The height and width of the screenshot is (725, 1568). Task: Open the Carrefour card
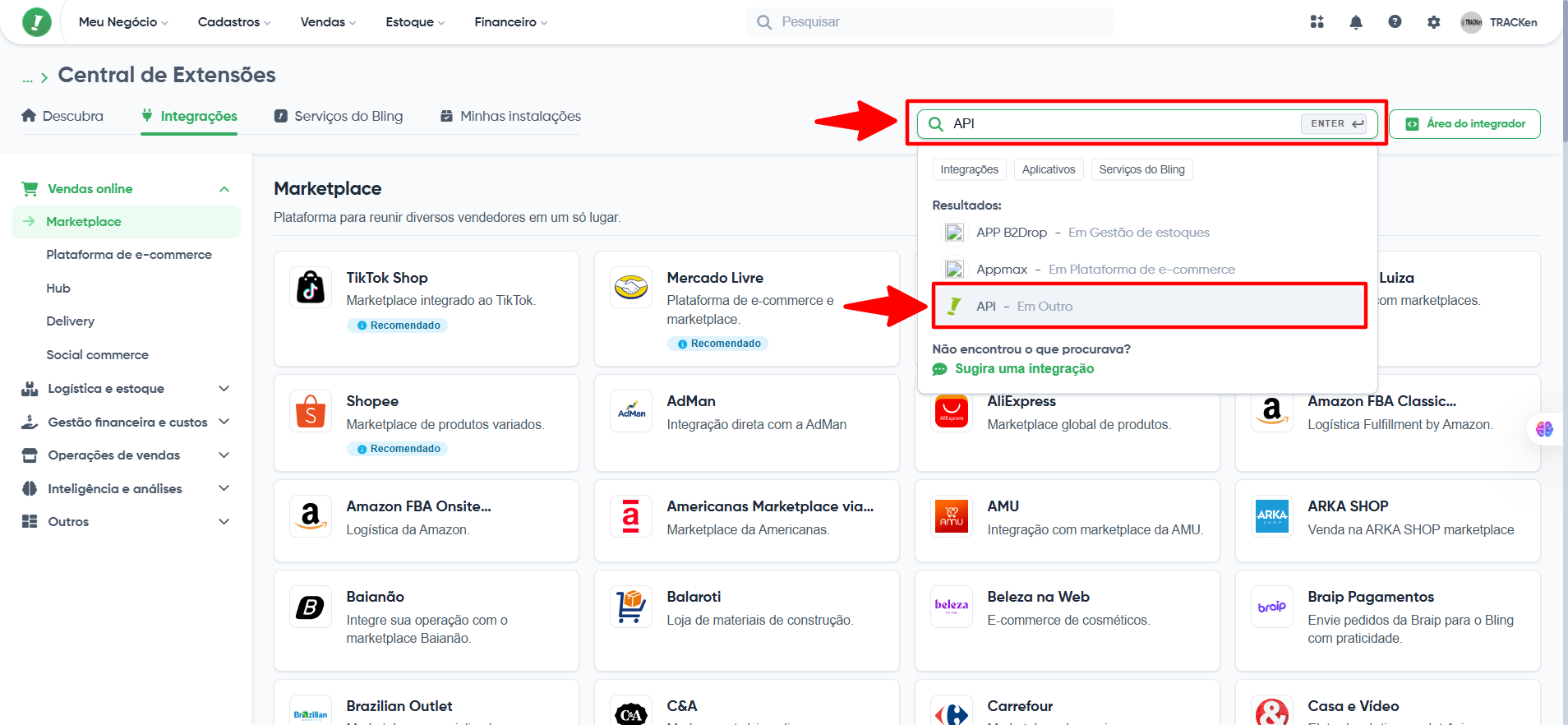tap(1068, 704)
